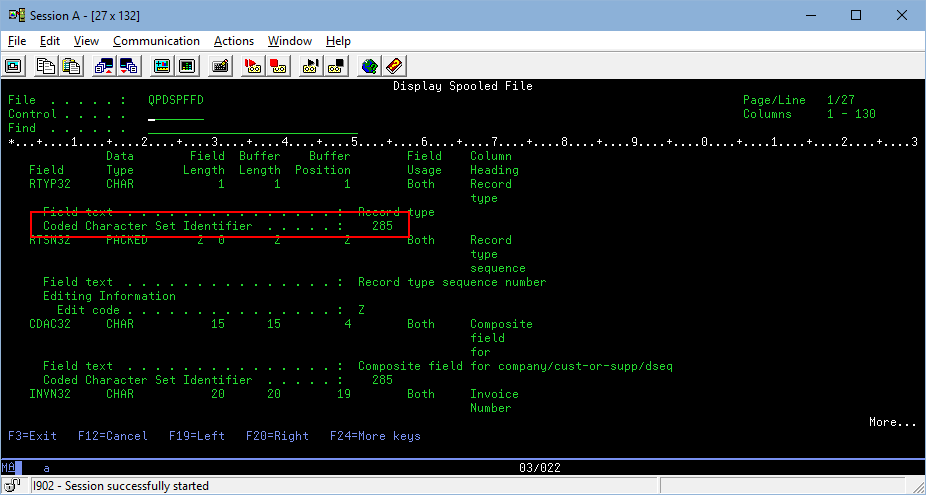
Task: Click the status bar connection icon
Action: pos(13,486)
